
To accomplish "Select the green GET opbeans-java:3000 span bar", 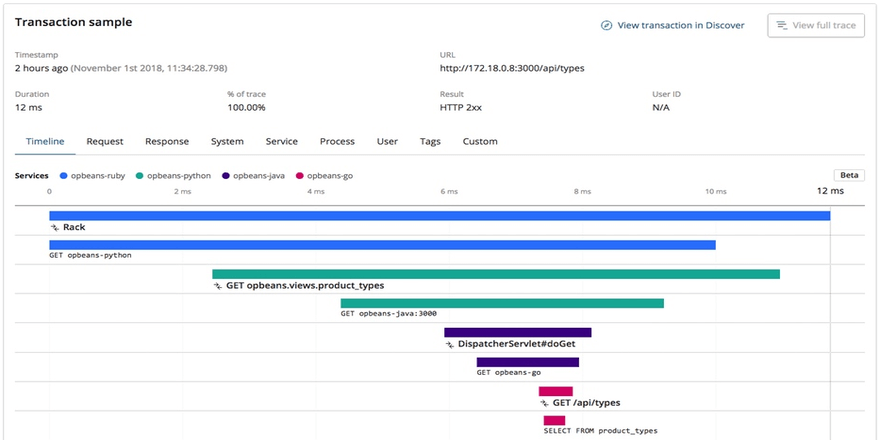I will pos(502,303).
